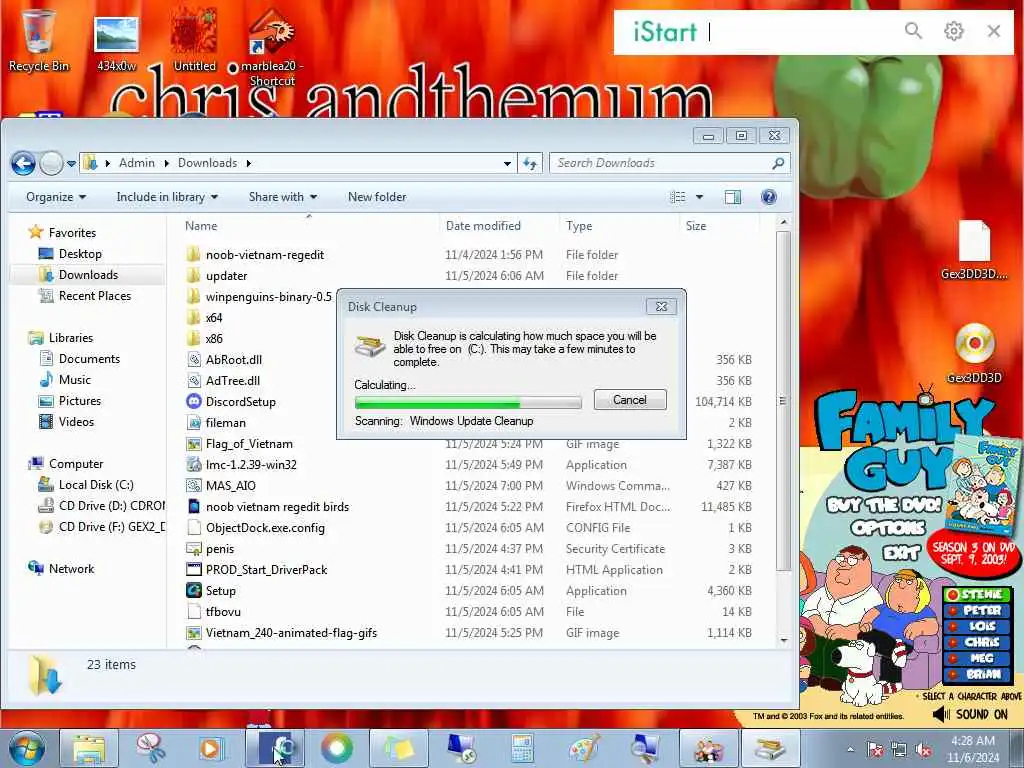The image size is (1024, 768).
Task: Close the iStart search bar
Action: pyautogui.click(x=993, y=31)
